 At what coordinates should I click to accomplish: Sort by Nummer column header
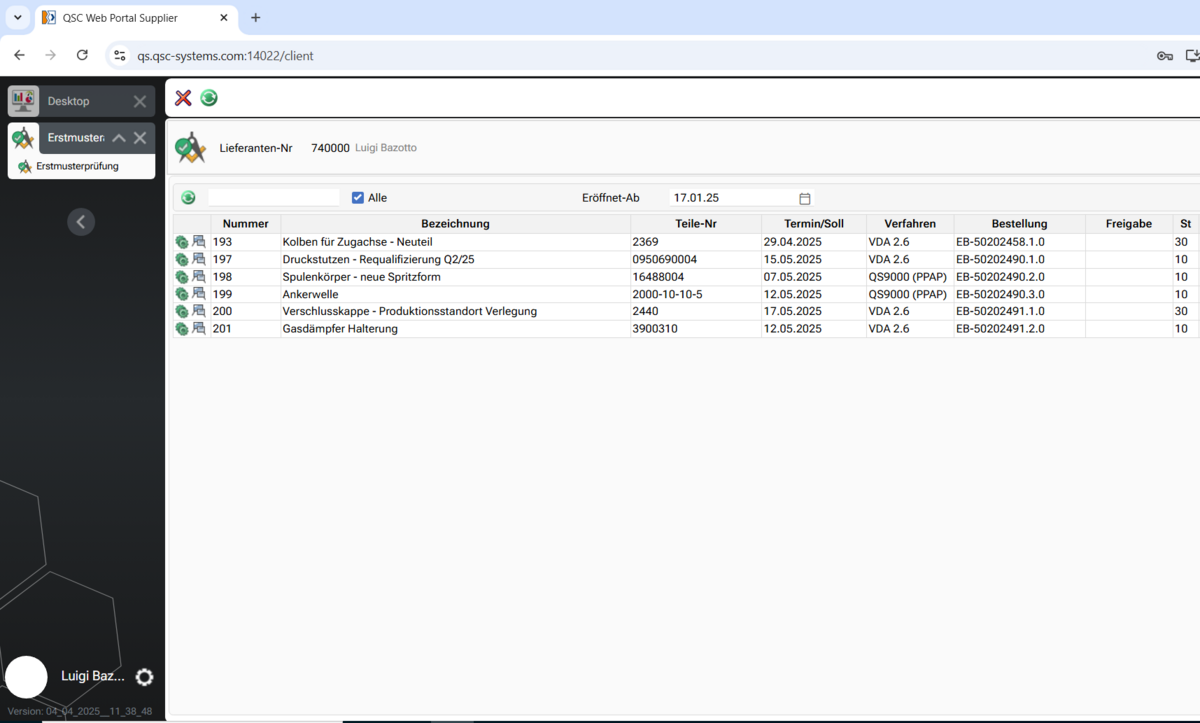click(x=245, y=224)
